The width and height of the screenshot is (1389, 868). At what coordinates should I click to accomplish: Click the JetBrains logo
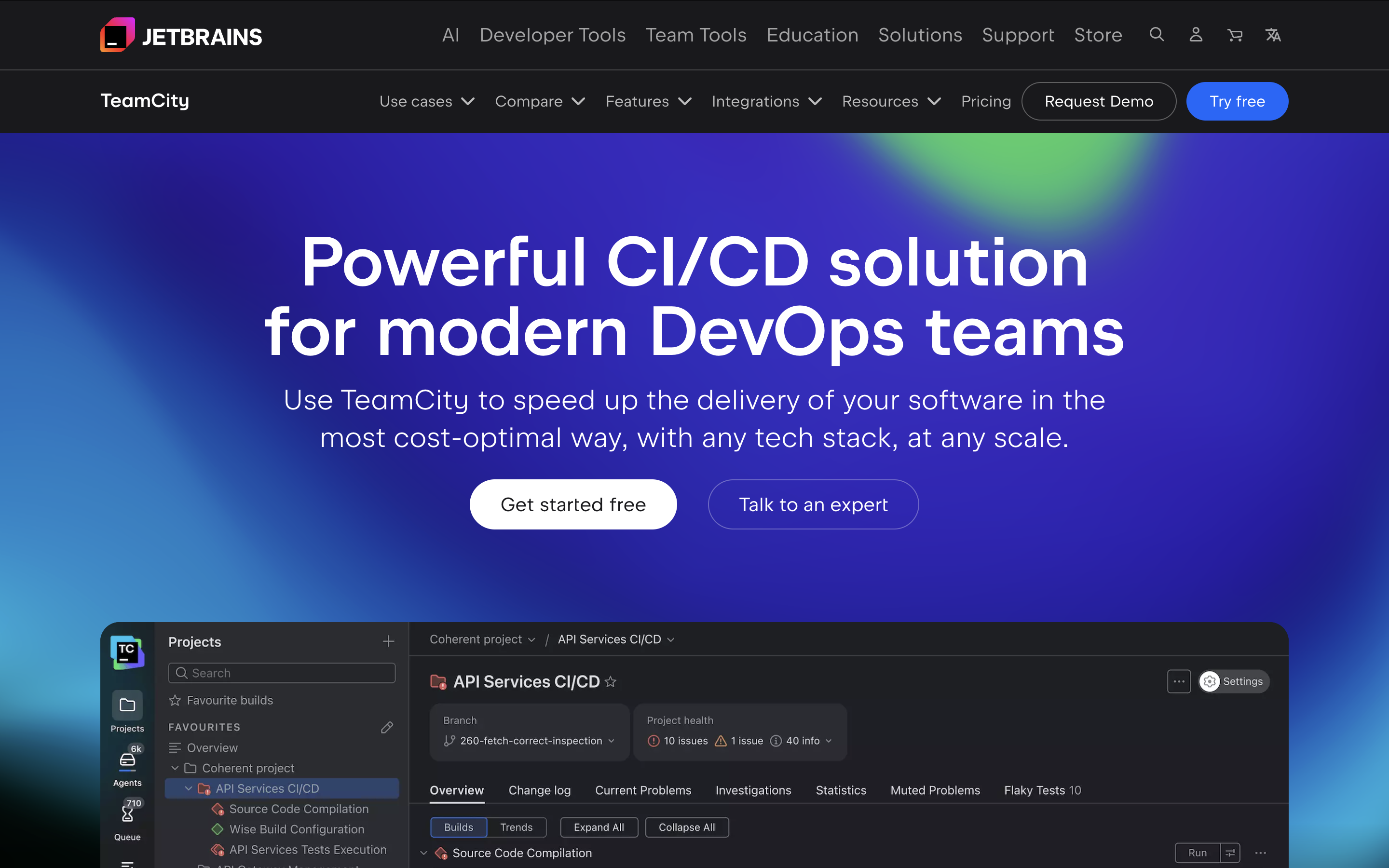pos(181,36)
